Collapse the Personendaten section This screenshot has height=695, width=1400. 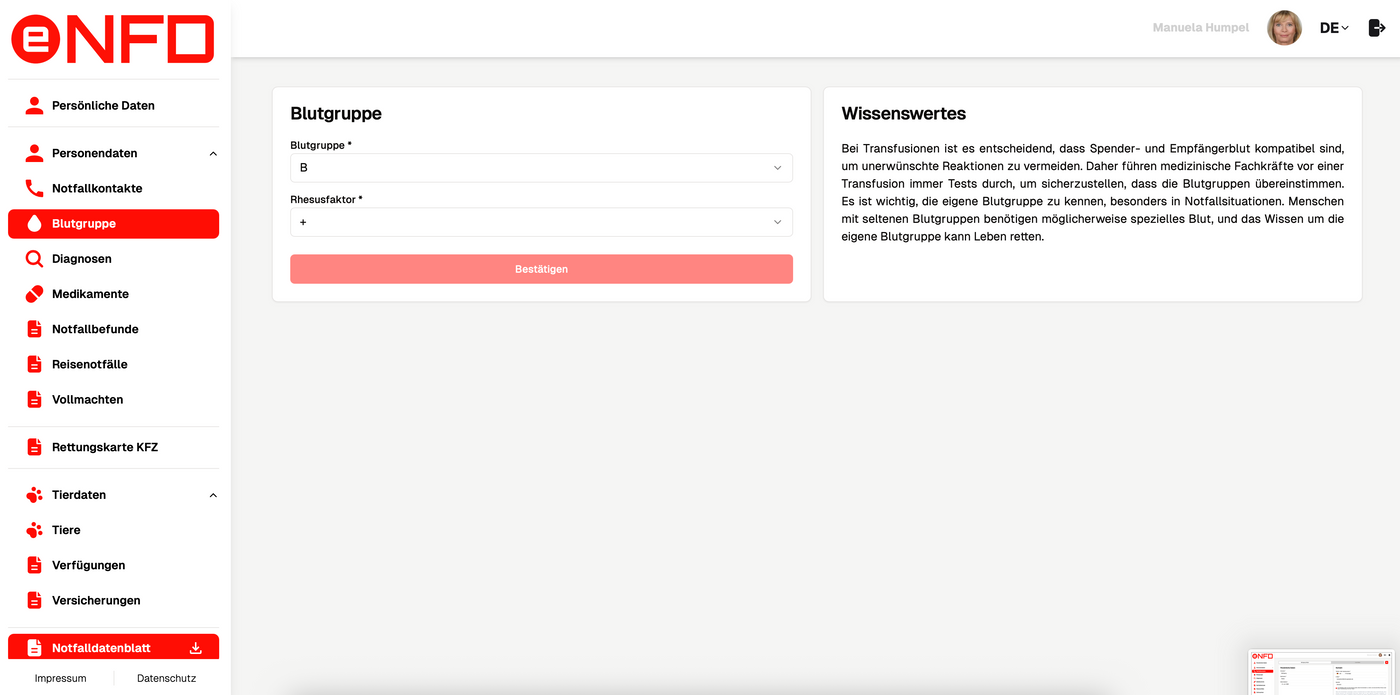[x=213, y=154]
